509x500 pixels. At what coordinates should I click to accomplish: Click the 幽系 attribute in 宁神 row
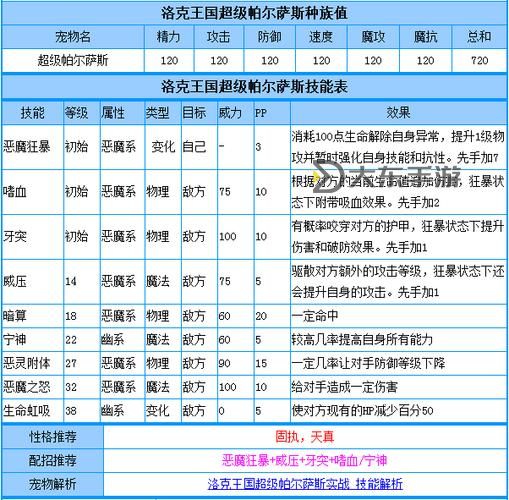[113, 340]
